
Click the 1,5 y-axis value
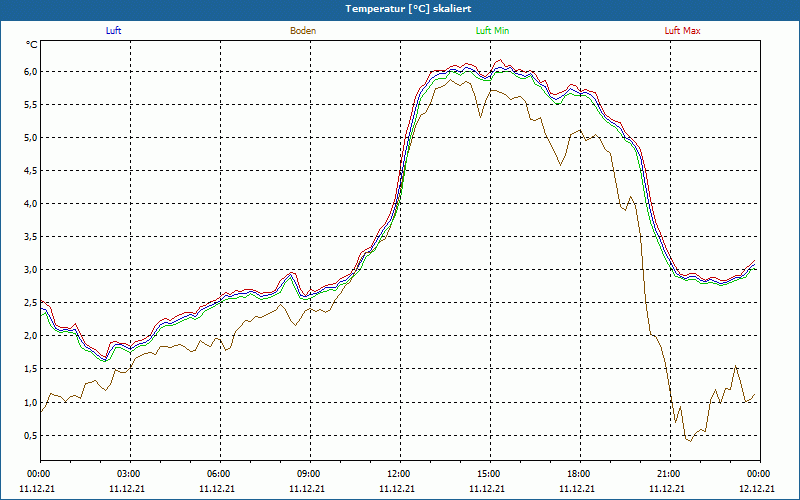(32, 369)
